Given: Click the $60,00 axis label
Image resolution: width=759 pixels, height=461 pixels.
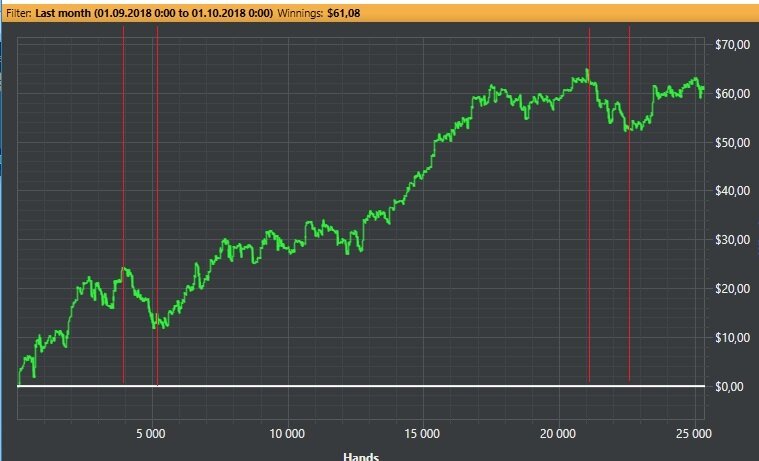Looking at the screenshot, I should pos(732,93).
